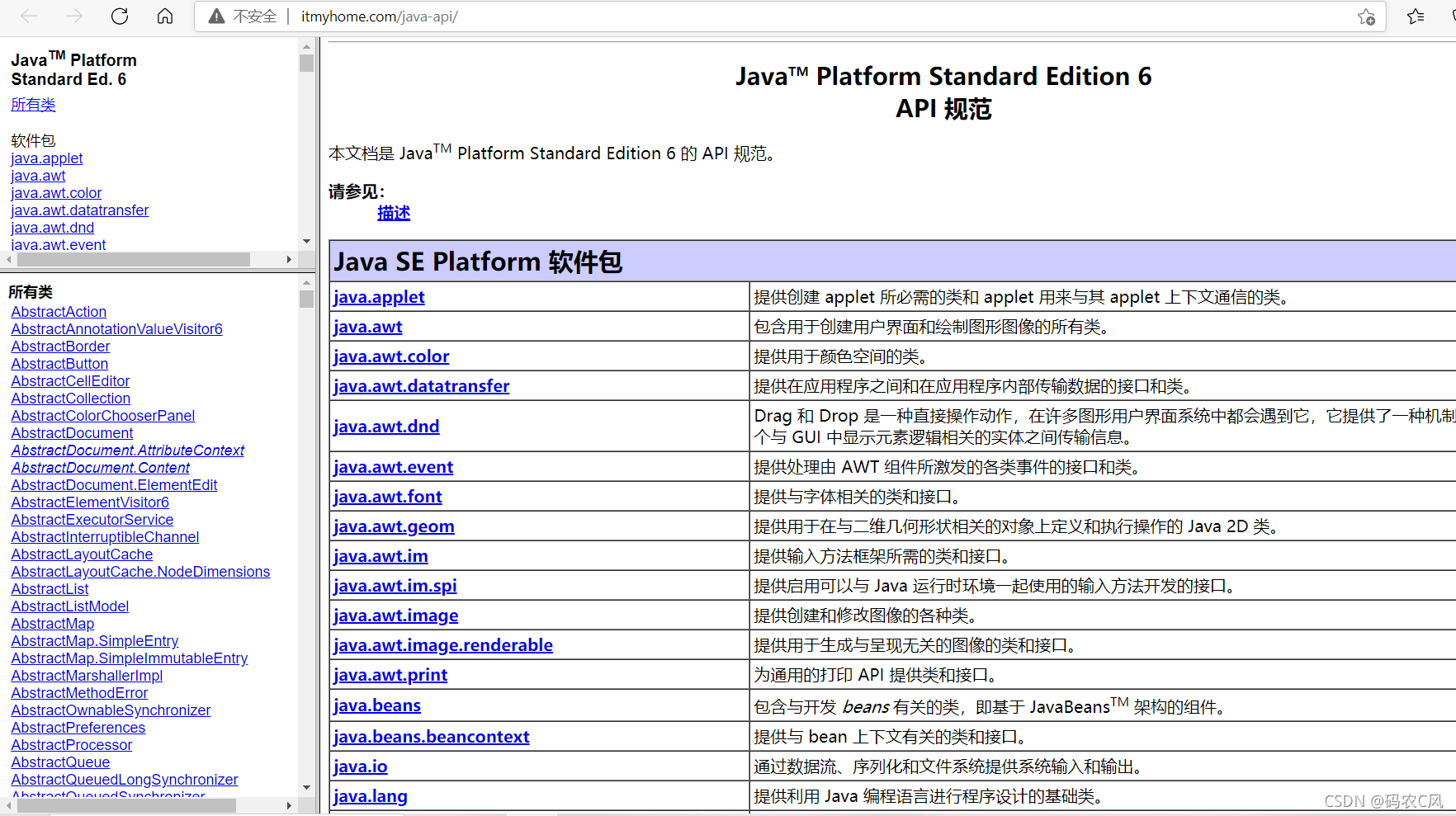Image resolution: width=1456 pixels, height=816 pixels.
Task: Open the java.io package link
Action: (x=361, y=766)
